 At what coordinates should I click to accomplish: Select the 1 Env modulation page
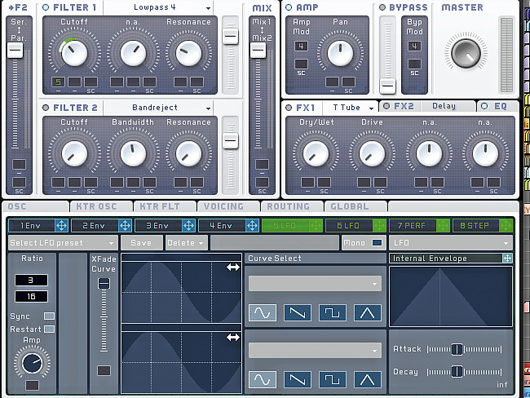tap(31, 226)
